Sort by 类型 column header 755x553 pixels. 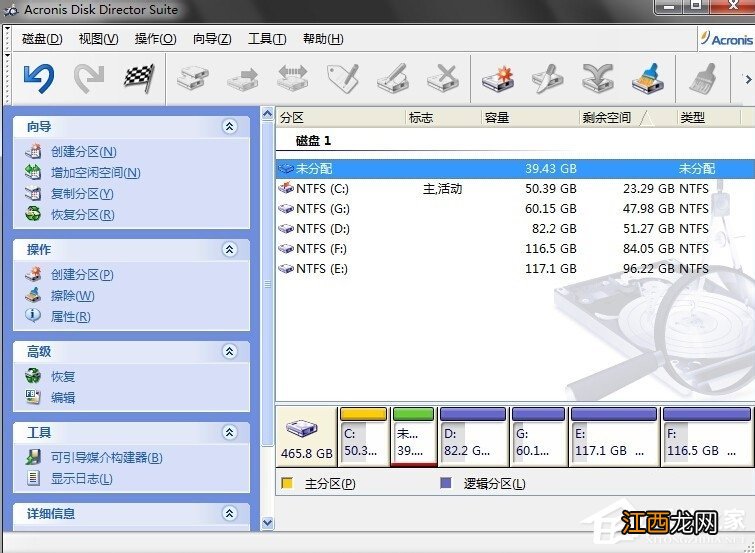(708, 118)
